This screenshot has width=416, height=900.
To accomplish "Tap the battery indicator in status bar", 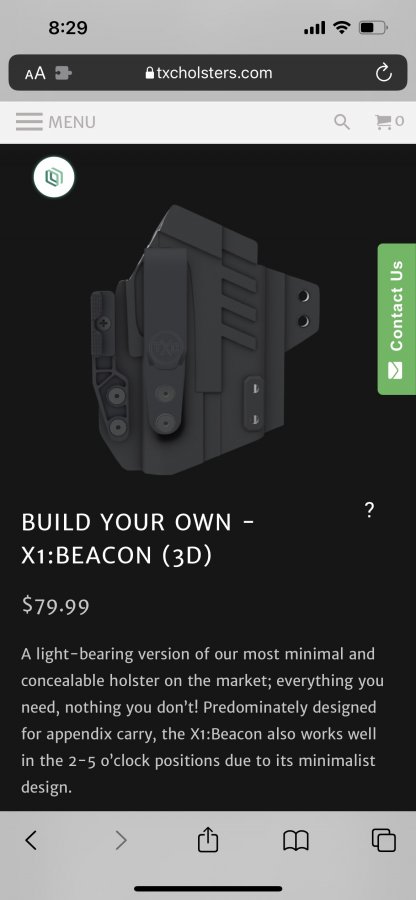I will pos(373,27).
